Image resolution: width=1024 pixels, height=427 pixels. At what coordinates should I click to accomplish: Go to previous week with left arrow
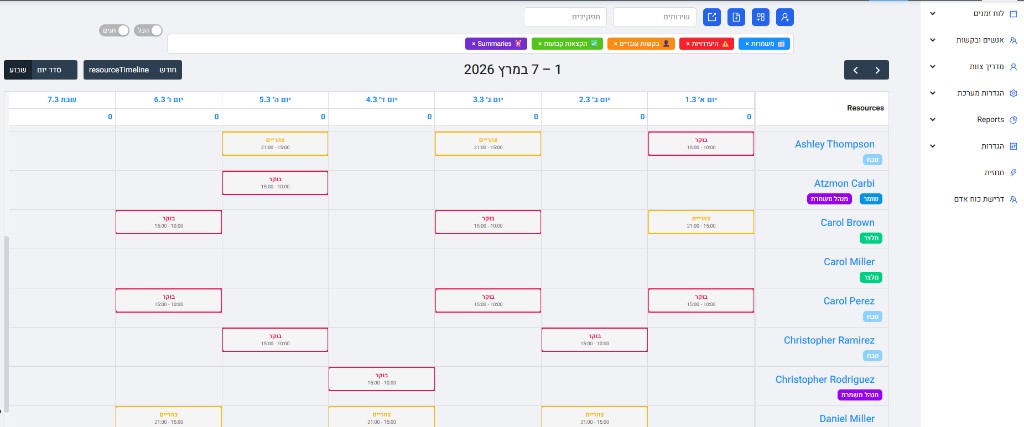(x=855, y=70)
